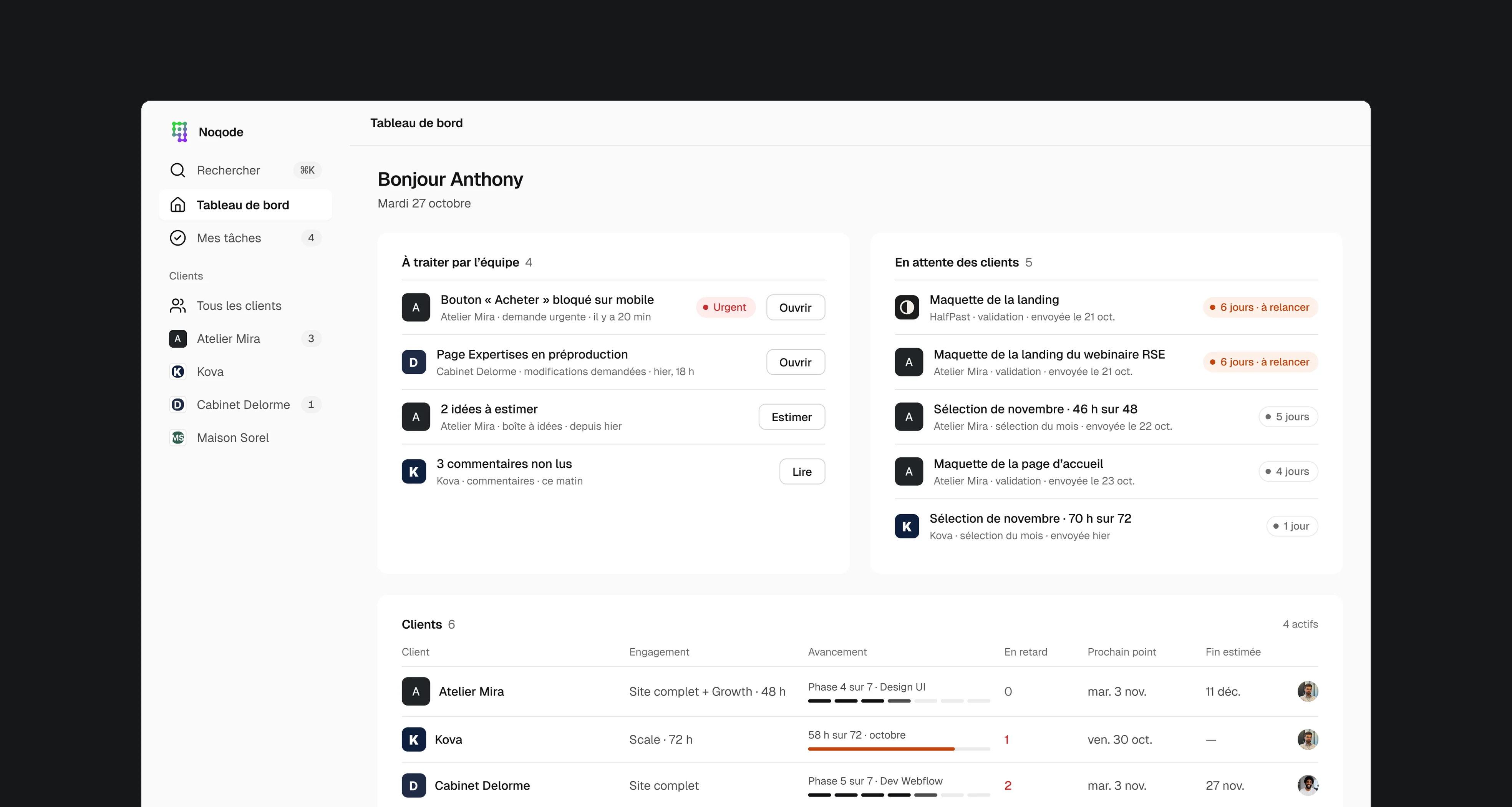
Task: Click the Engagement column header
Action: pos(658,652)
